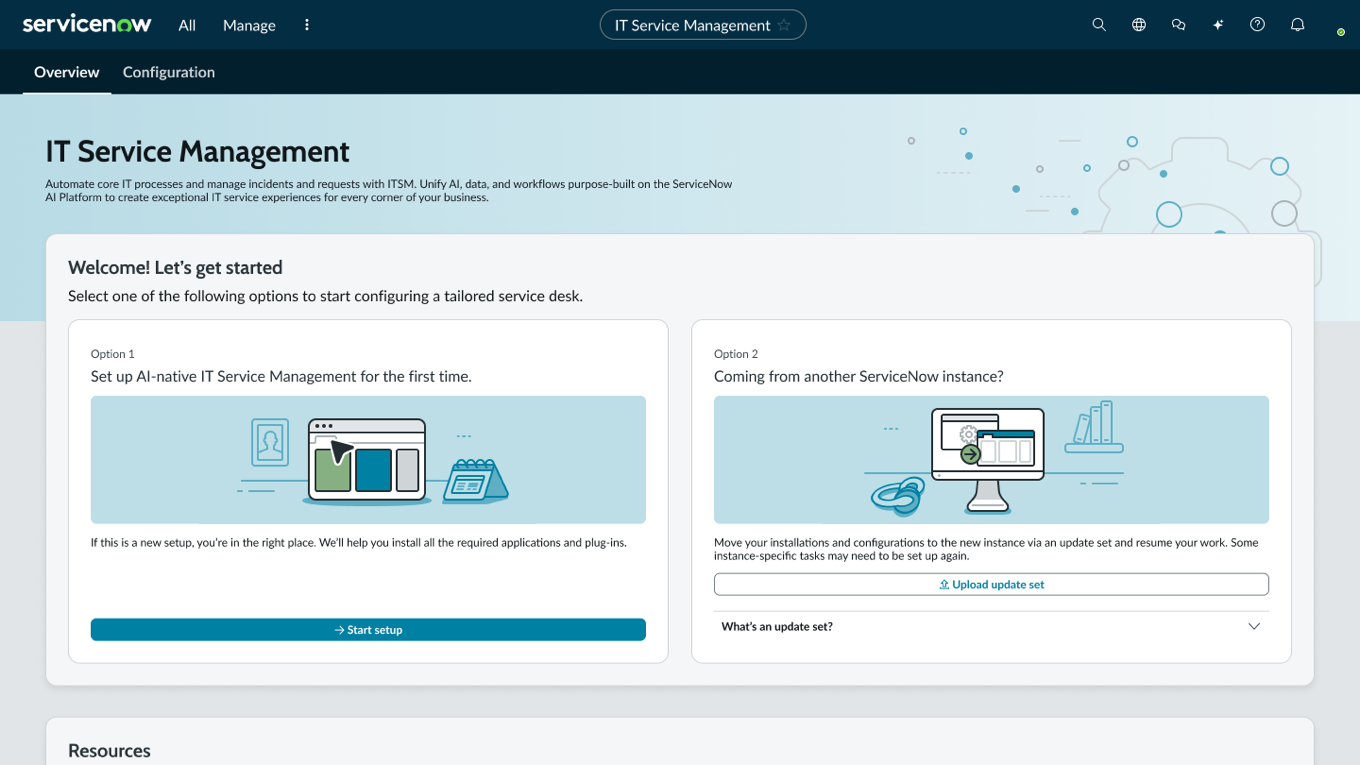Click the Welcome! Let's get started heading
The image size is (1360, 765).
tap(175, 267)
